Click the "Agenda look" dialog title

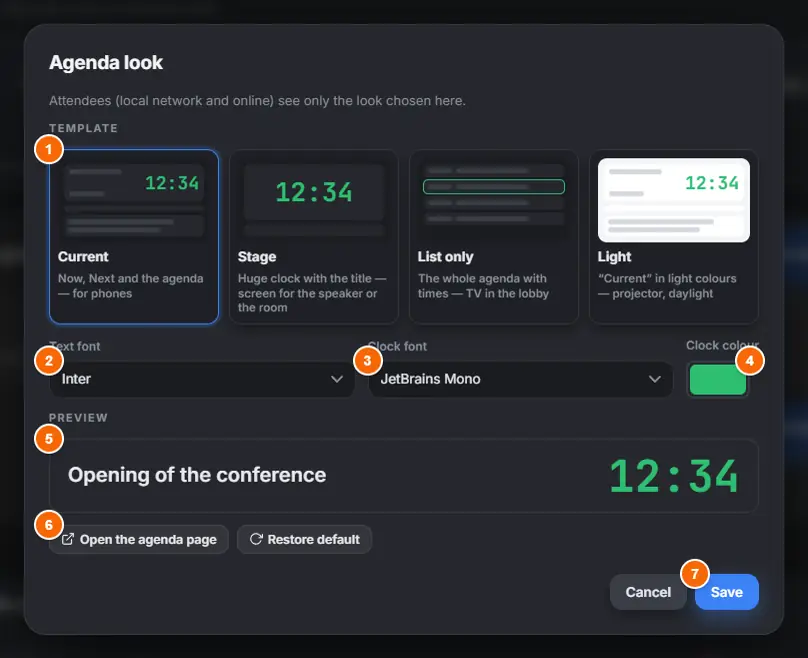point(106,62)
